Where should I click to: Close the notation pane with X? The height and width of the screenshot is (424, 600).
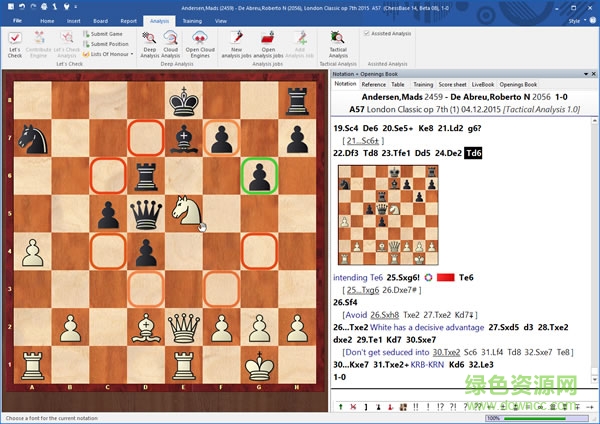594,74
